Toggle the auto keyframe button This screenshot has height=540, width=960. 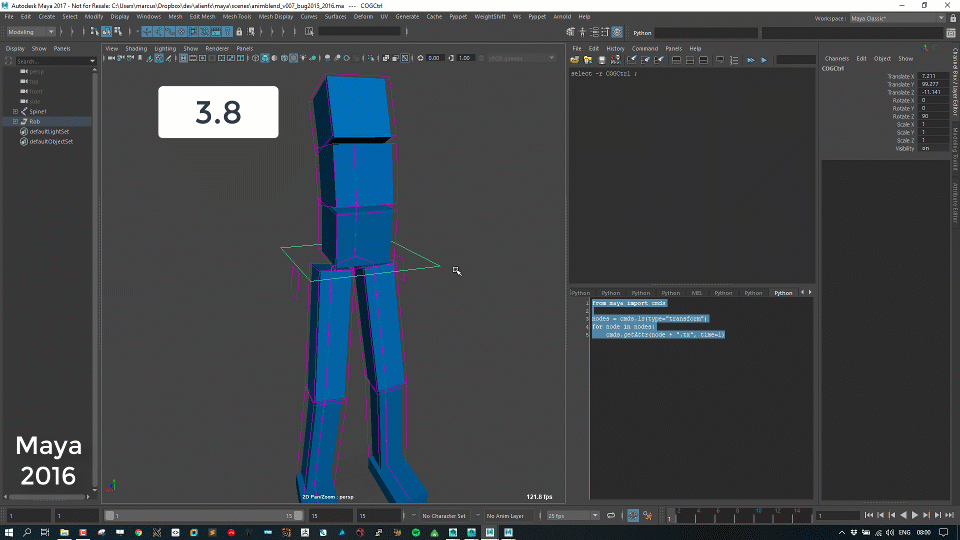pyautogui.click(x=632, y=516)
